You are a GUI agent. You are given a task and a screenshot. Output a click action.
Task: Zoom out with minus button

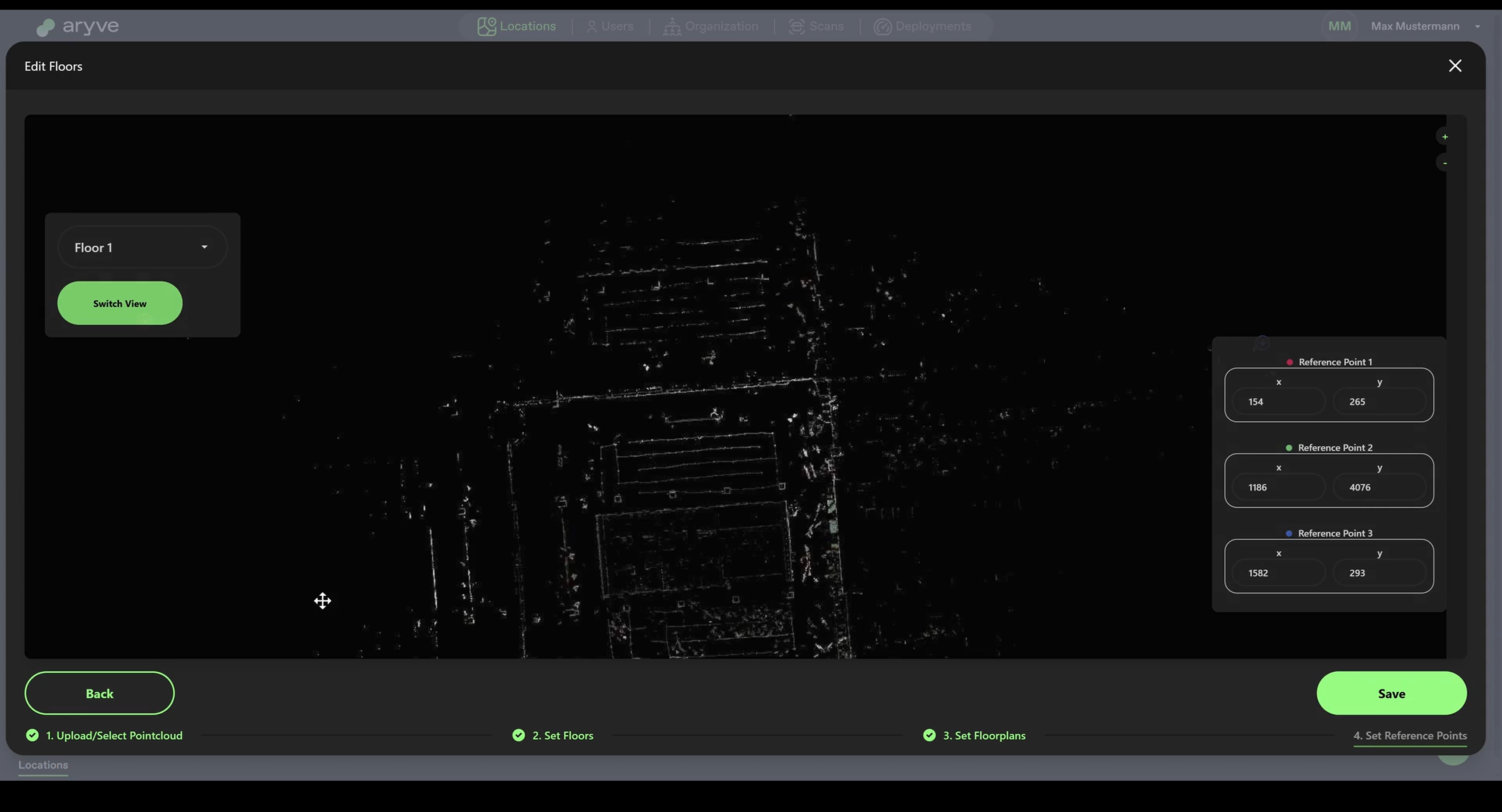click(1444, 163)
